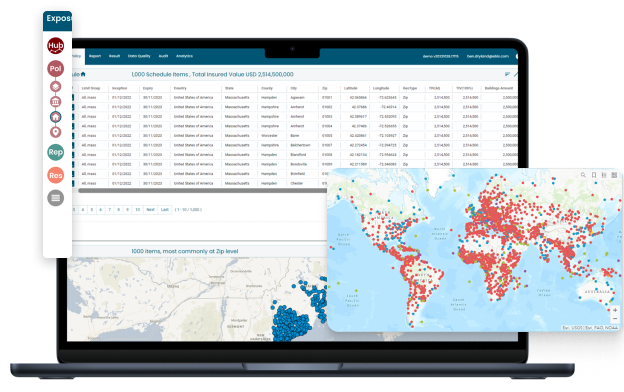Open the Res results circle icon
This screenshot has height=392, width=624.
point(55,175)
